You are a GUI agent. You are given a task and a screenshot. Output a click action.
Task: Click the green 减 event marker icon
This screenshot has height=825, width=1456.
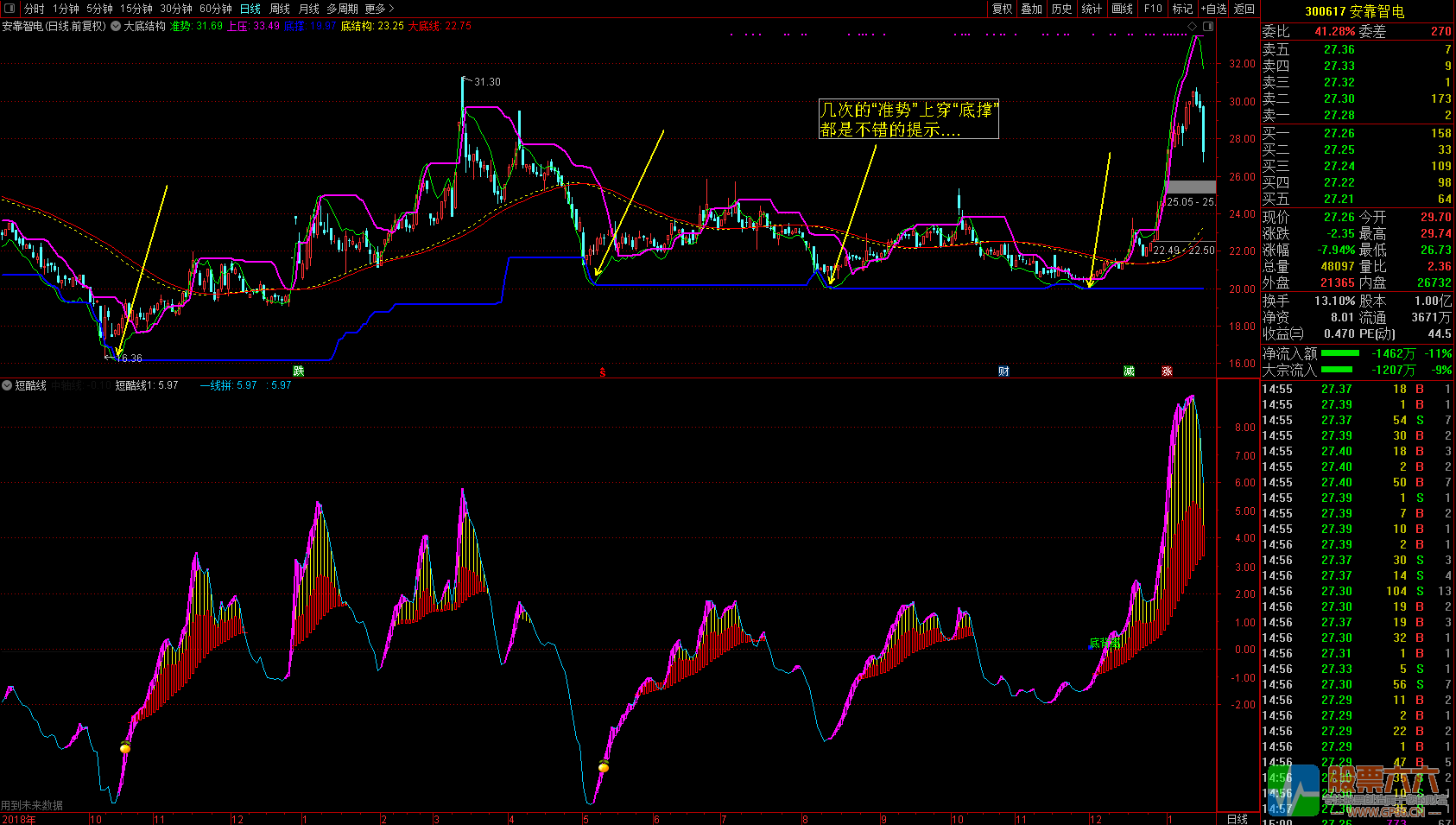point(1129,371)
